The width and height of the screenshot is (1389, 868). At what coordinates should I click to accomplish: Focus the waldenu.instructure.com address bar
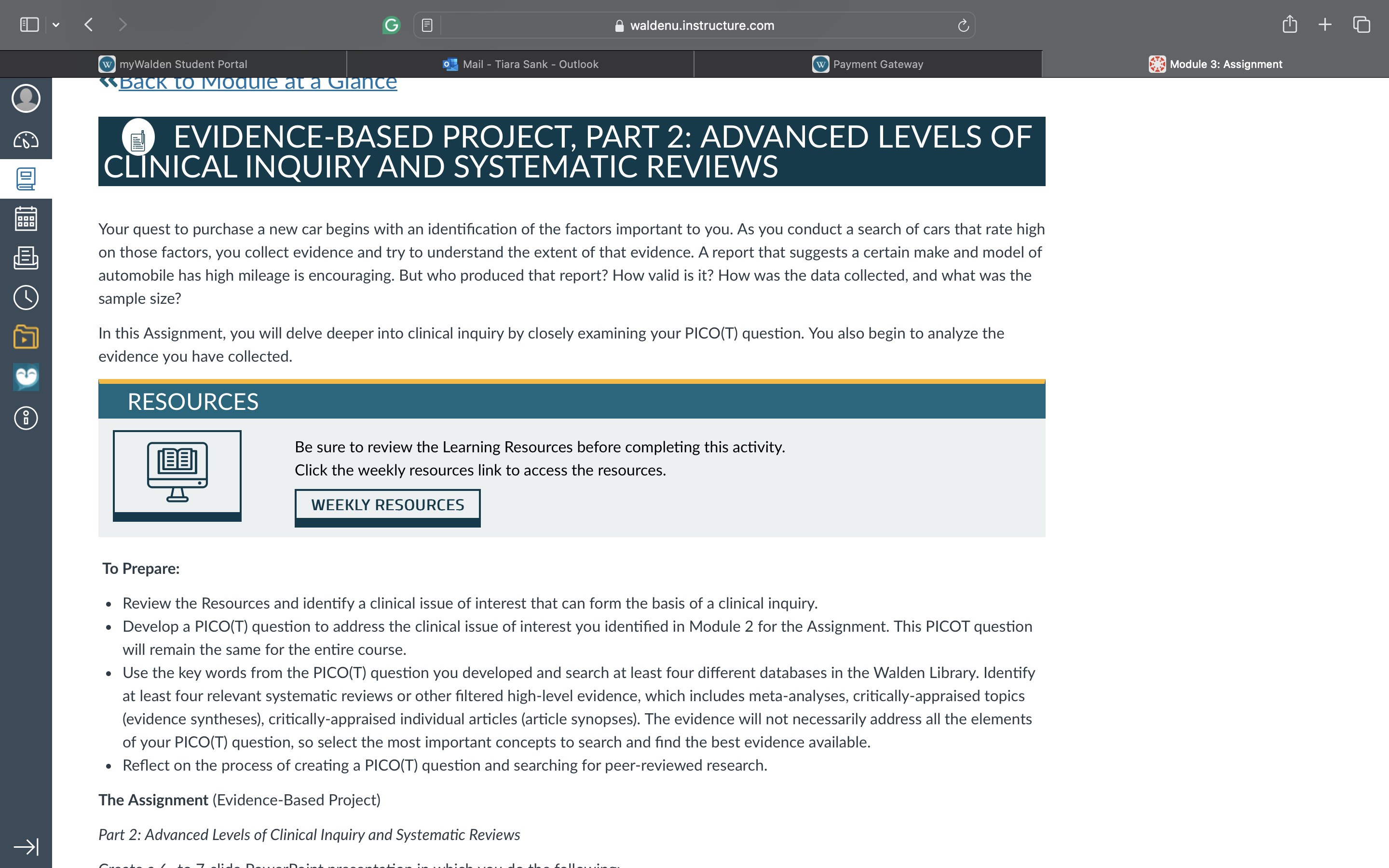[694, 25]
